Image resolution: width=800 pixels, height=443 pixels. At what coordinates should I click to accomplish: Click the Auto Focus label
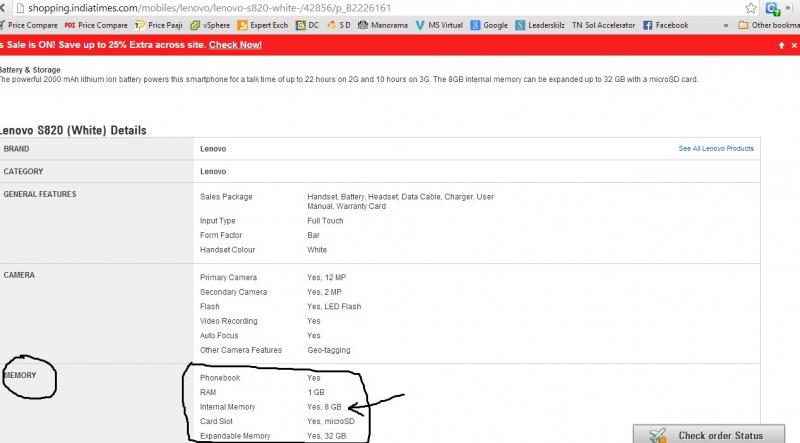coord(219,336)
